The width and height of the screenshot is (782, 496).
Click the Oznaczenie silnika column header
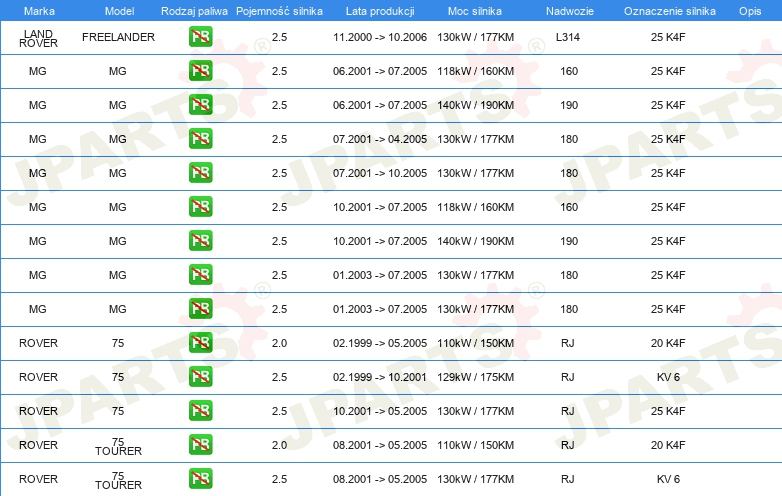pyautogui.click(x=670, y=11)
